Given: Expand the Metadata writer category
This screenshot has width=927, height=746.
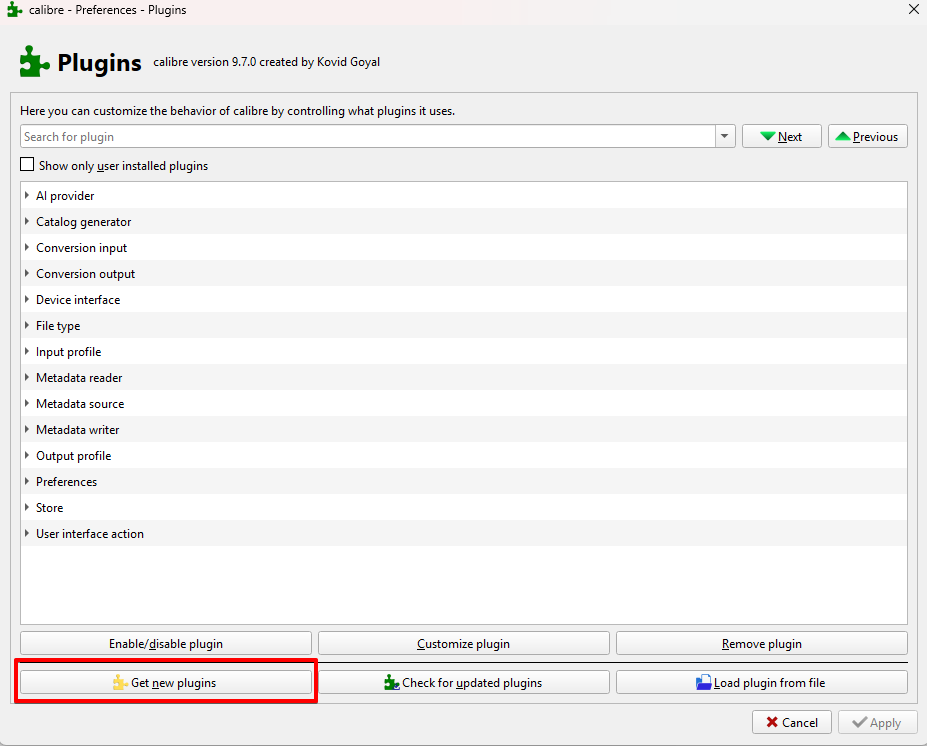Looking at the screenshot, I should point(27,429).
